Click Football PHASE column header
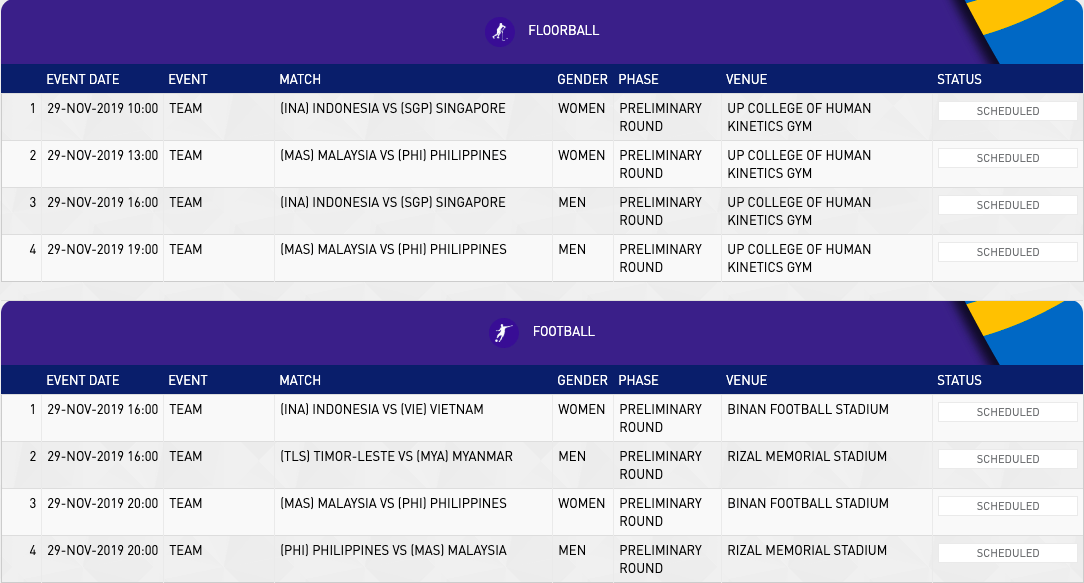 pos(638,380)
